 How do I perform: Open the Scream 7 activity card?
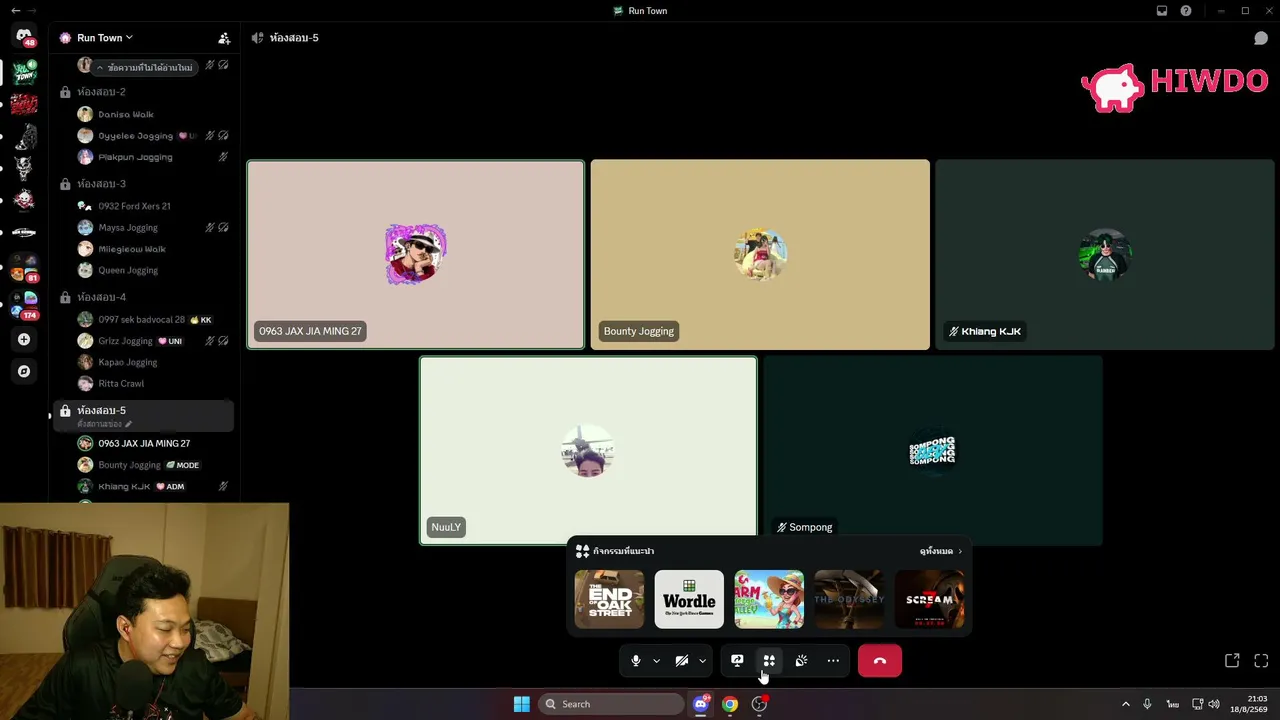929,599
